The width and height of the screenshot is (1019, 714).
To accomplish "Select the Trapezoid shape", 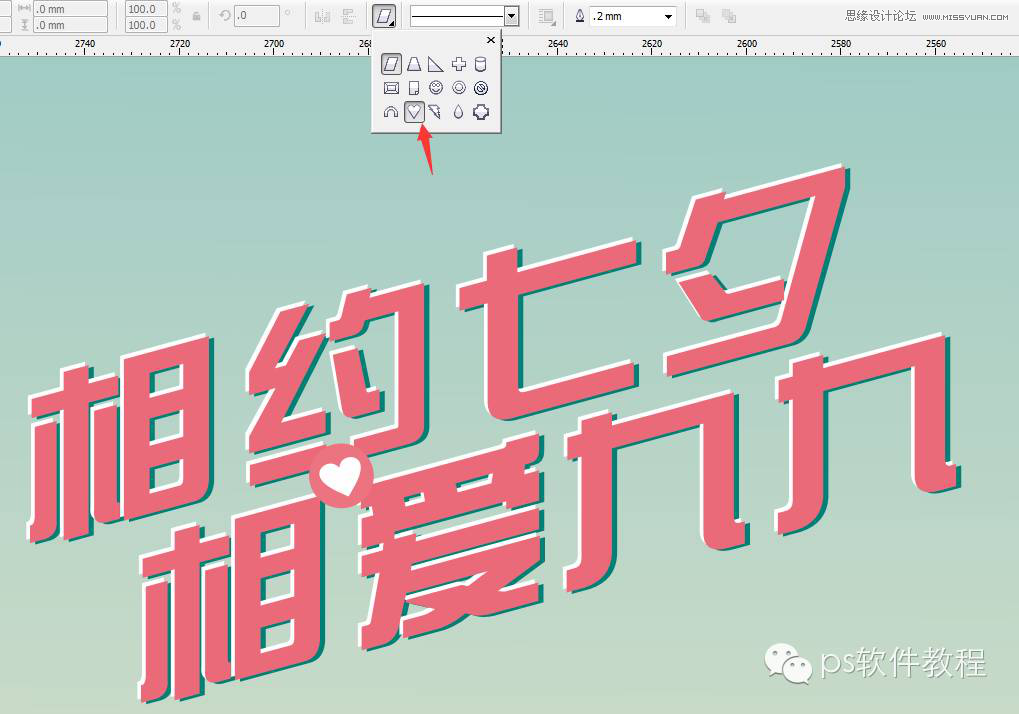I will pos(414,63).
